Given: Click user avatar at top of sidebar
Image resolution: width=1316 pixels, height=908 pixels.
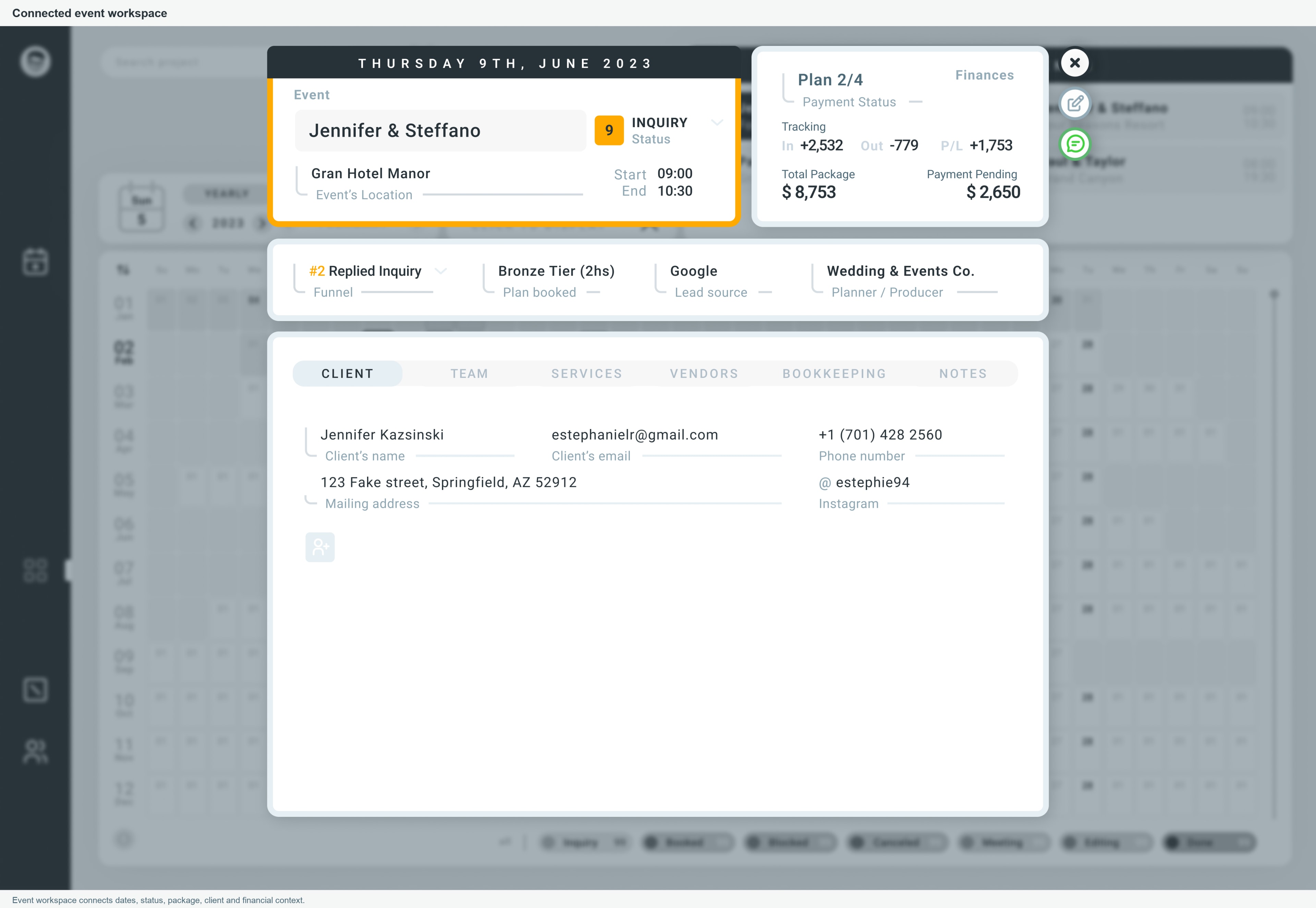Looking at the screenshot, I should (x=35, y=61).
